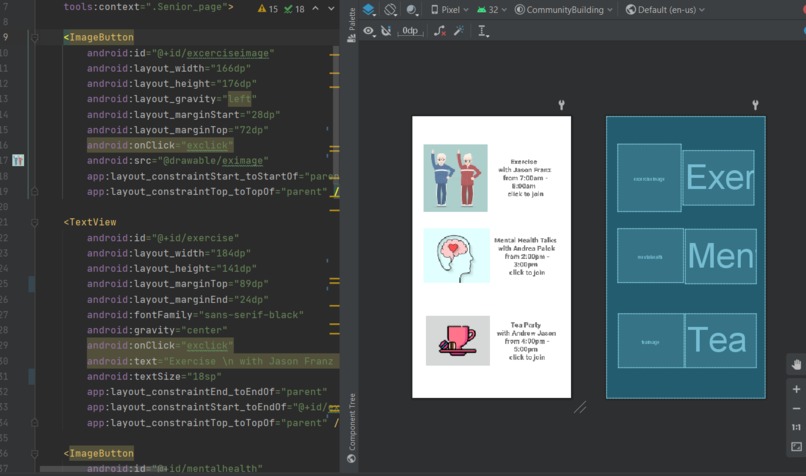Open the Component Tree side tab
Viewport: 806px width, 476px height.
pyautogui.click(x=352, y=428)
